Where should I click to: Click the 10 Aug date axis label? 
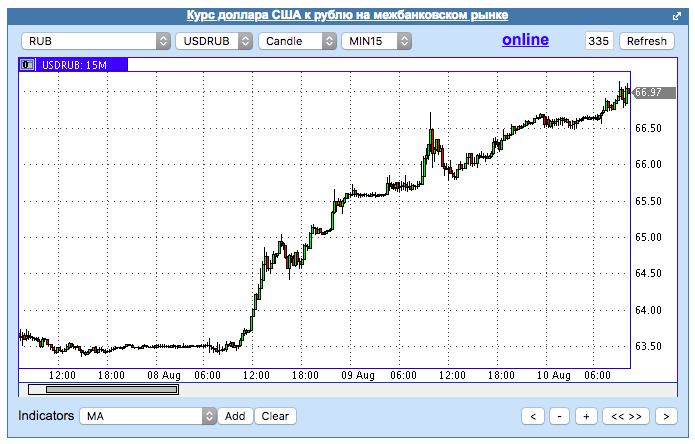coord(554,376)
